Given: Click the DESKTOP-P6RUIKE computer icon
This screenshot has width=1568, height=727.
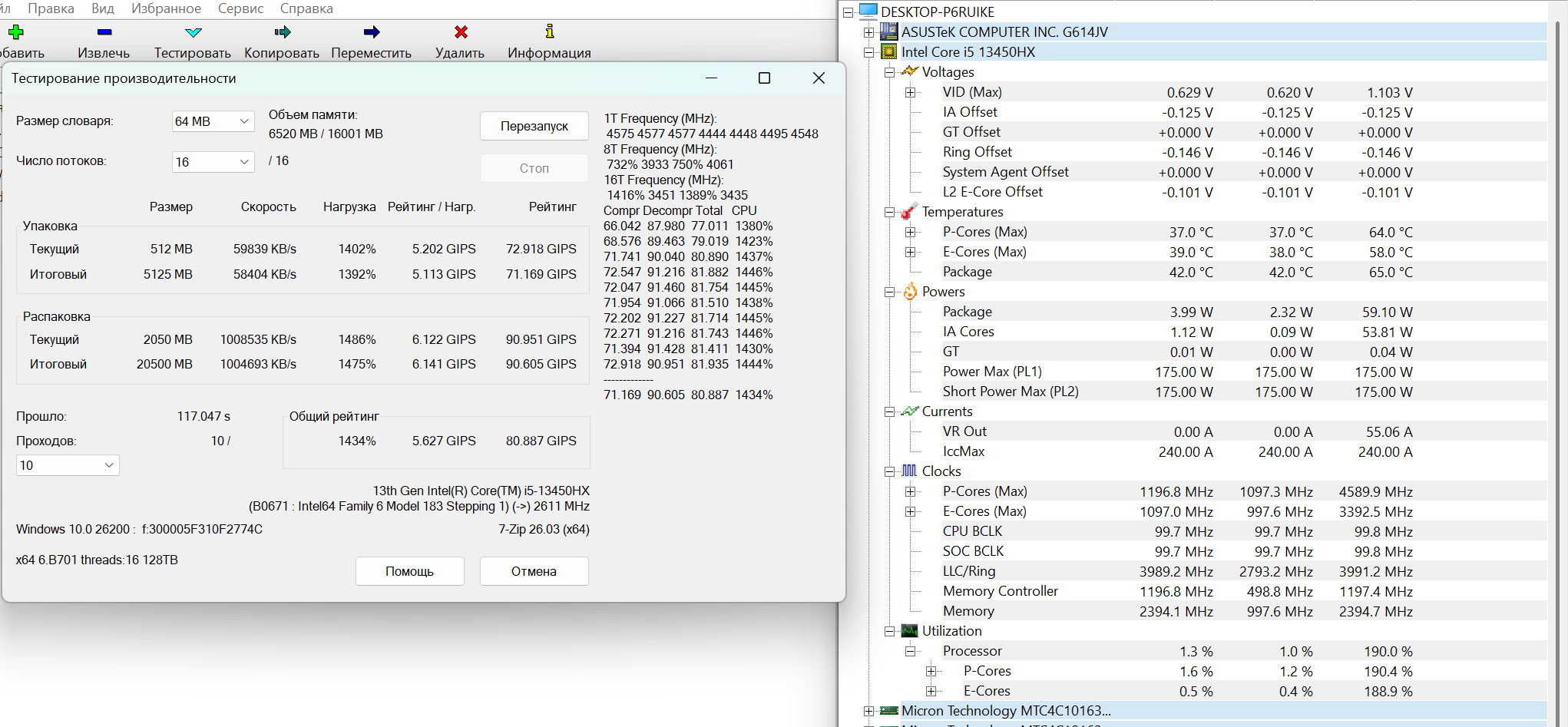Looking at the screenshot, I should 868,11.
